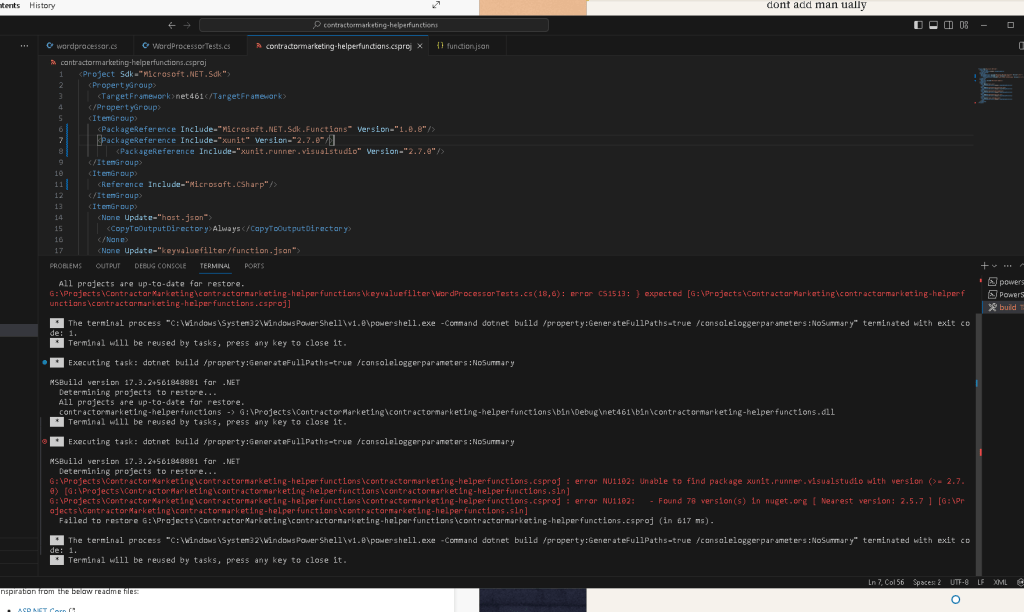Select the first powershell terminal entry
Image resolution: width=1024 pixels, height=612 pixels.
tap(1004, 282)
